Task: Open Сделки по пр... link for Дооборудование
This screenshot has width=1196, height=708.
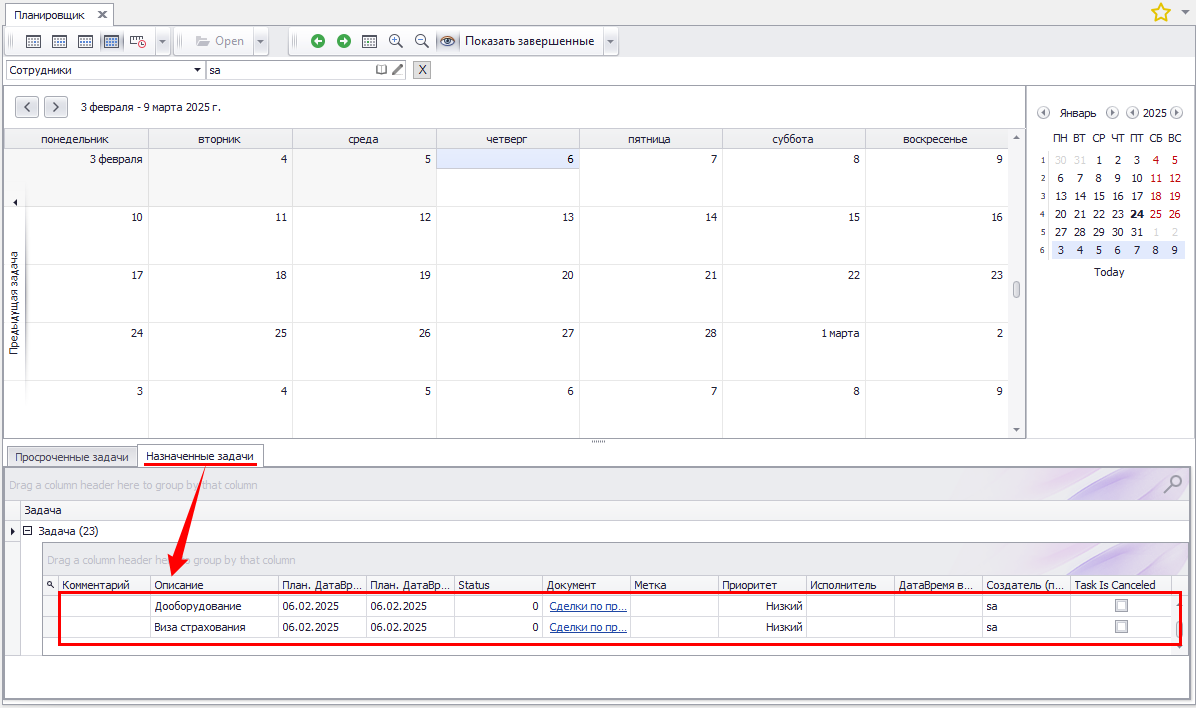Action: [x=587, y=605]
